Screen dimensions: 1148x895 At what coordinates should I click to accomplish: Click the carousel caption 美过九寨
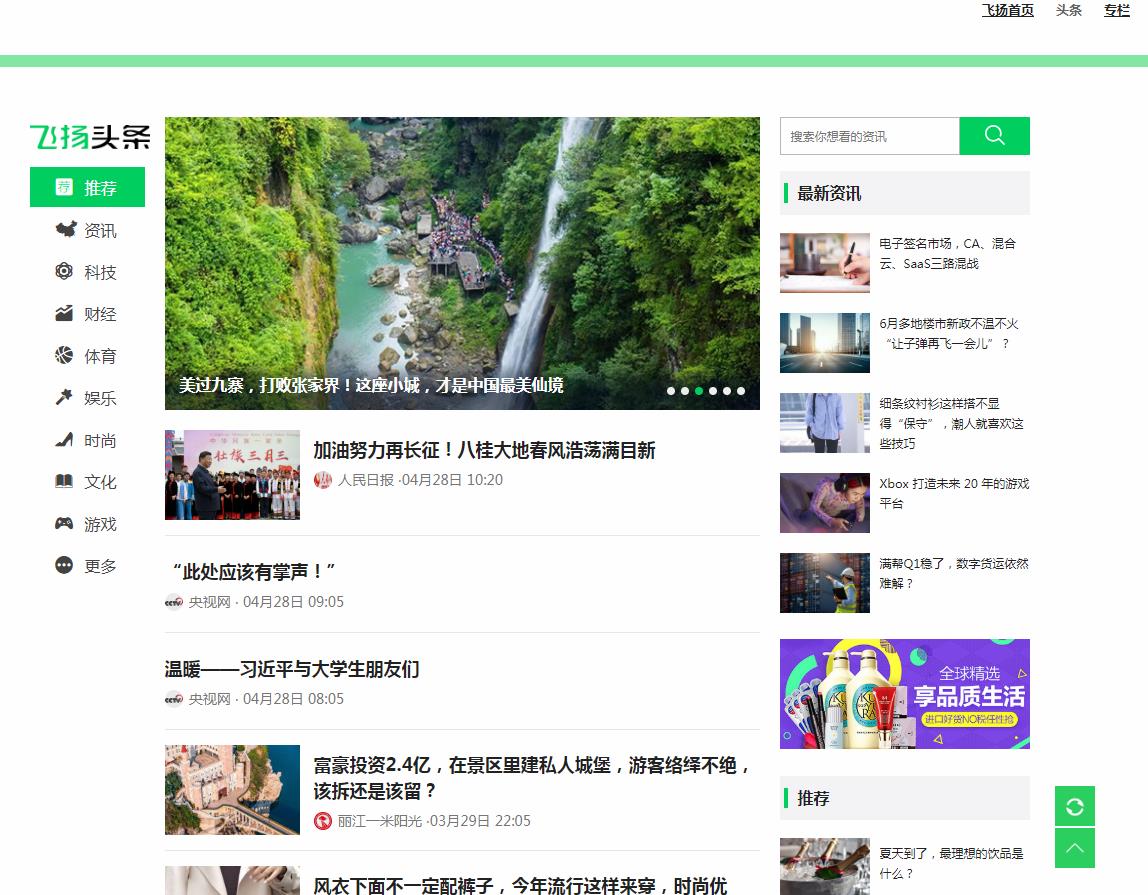click(x=371, y=385)
